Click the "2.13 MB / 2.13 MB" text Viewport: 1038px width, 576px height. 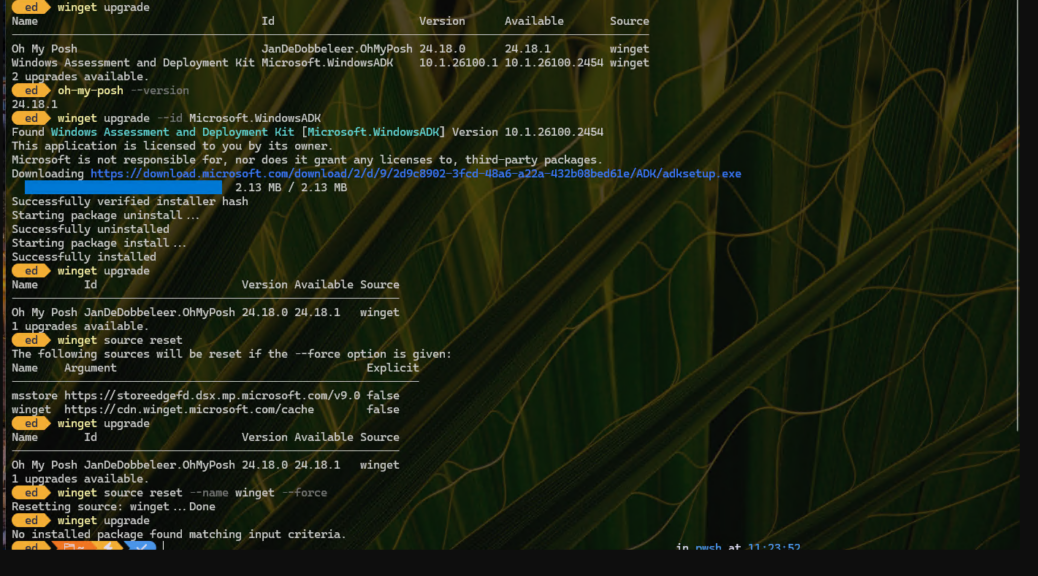pos(291,187)
